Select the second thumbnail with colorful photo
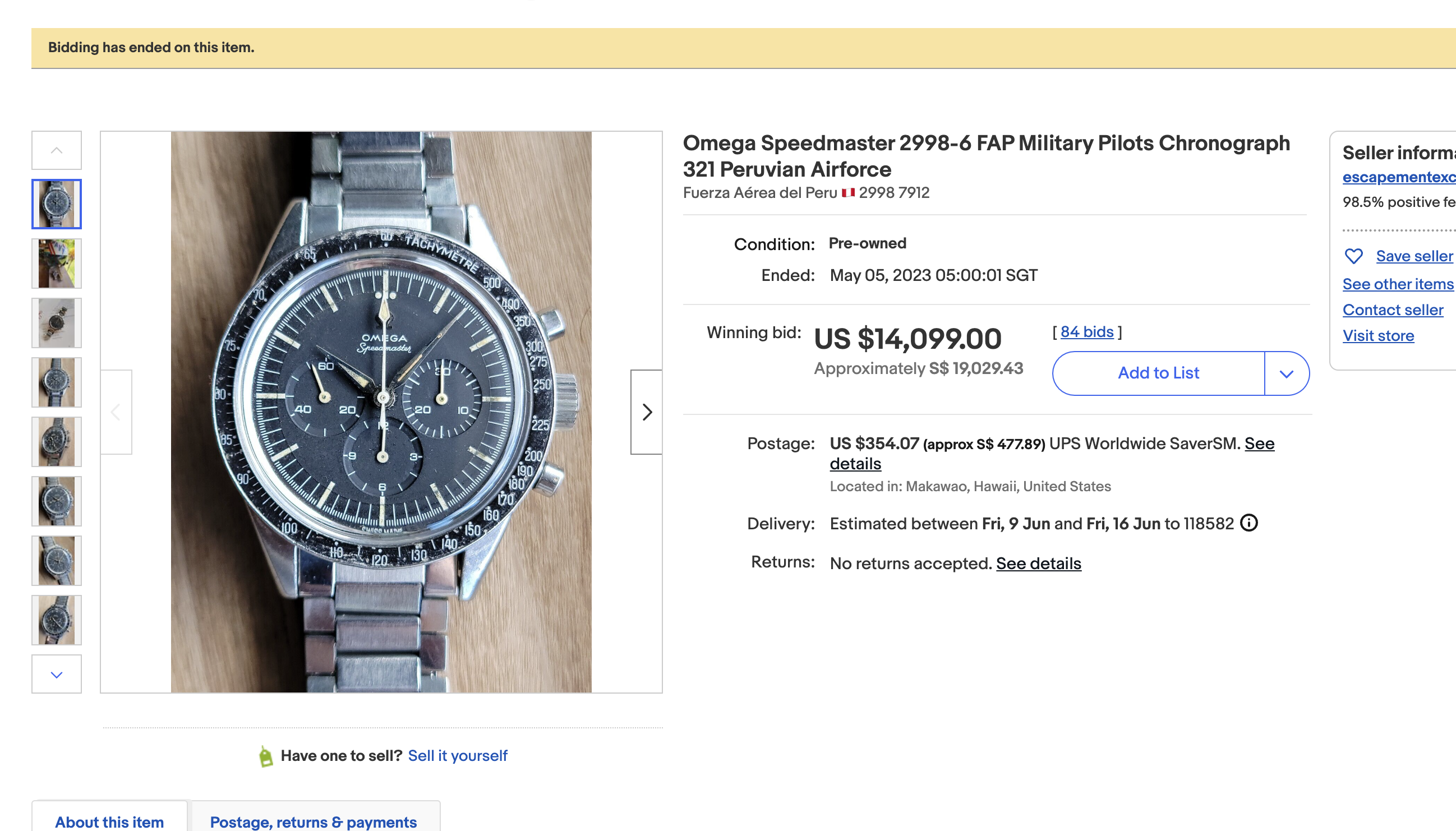 point(57,264)
